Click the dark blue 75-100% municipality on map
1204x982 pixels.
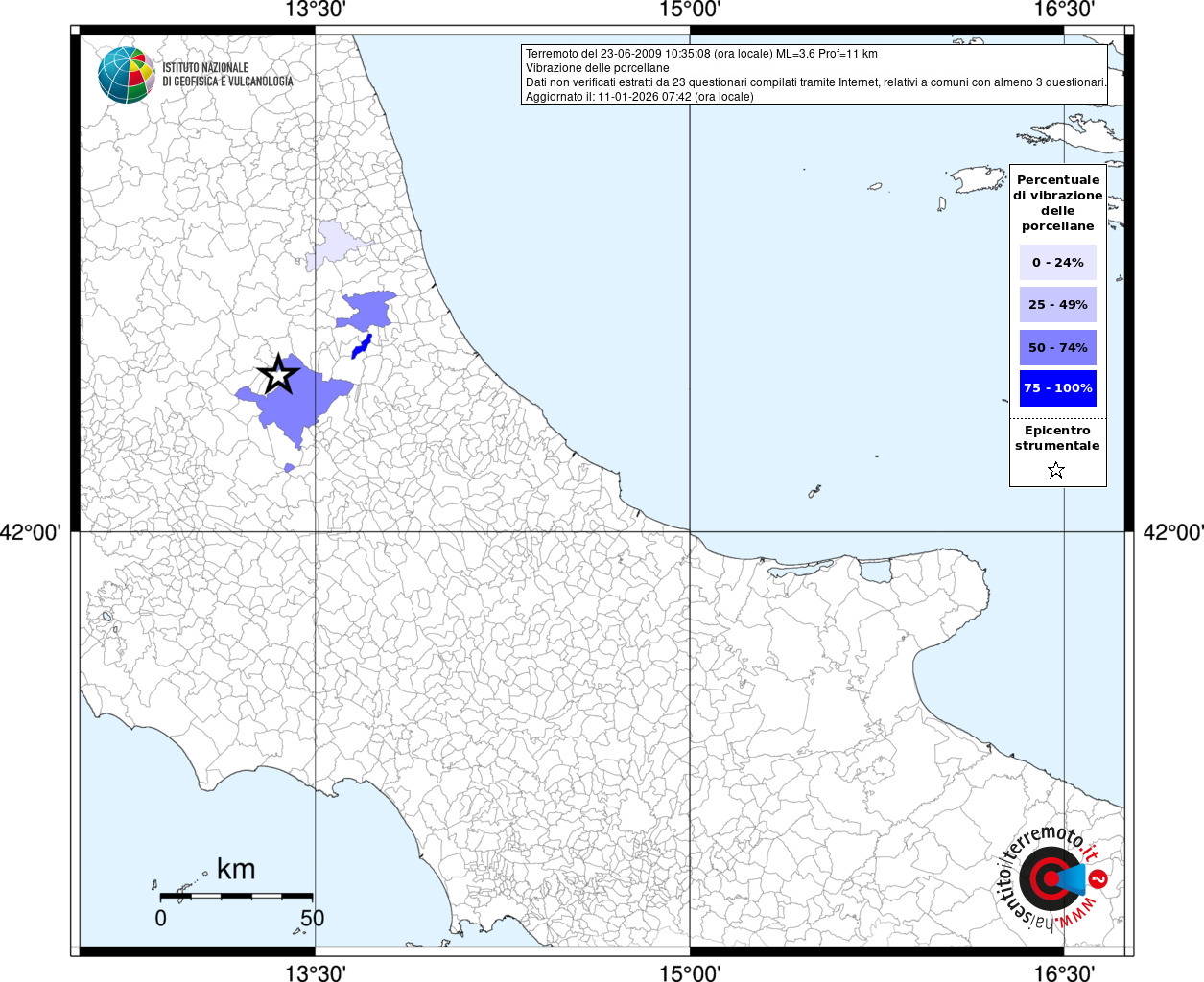coord(362,345)
